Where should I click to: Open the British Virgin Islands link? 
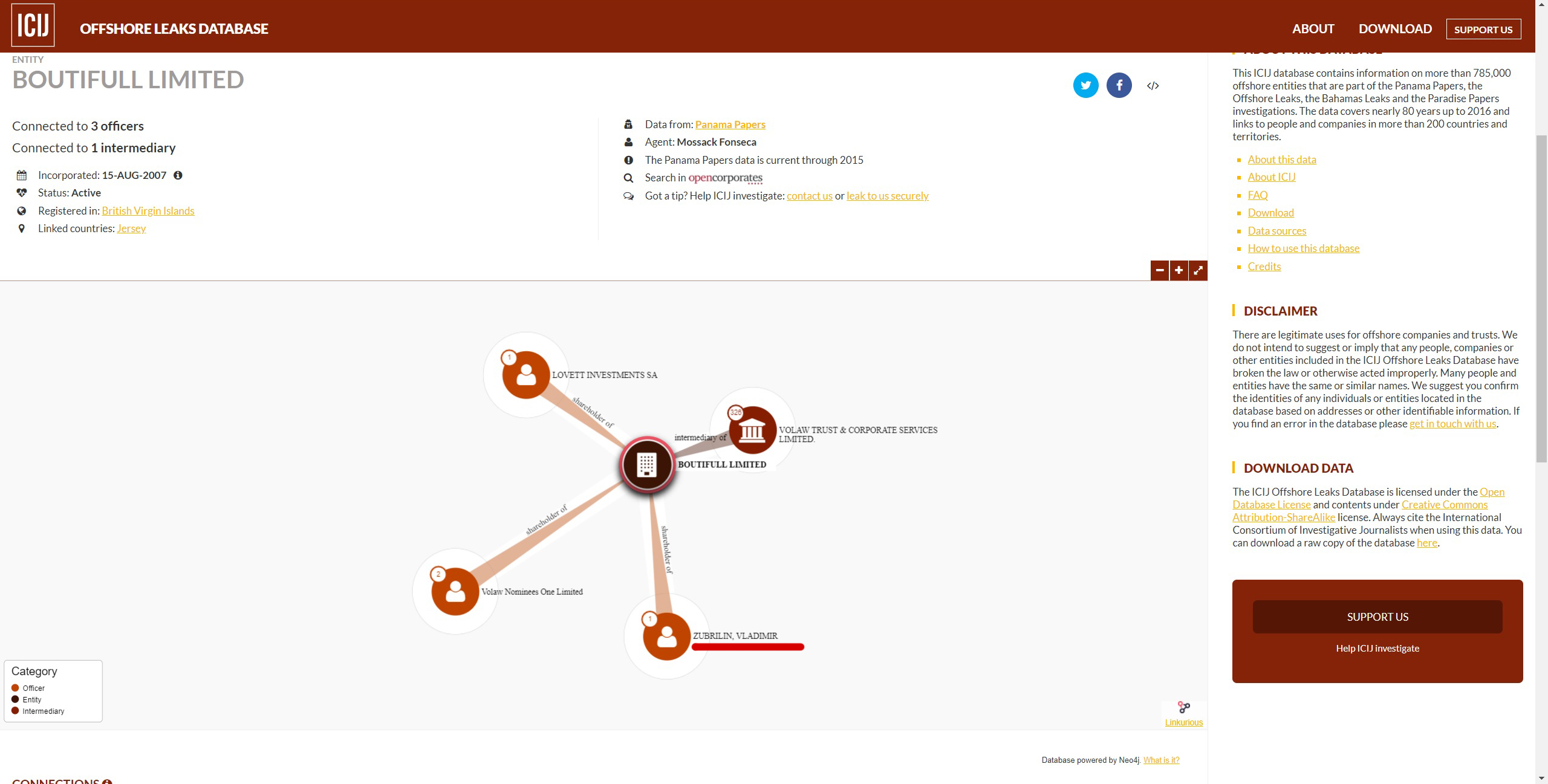click(x=148, y=211)
